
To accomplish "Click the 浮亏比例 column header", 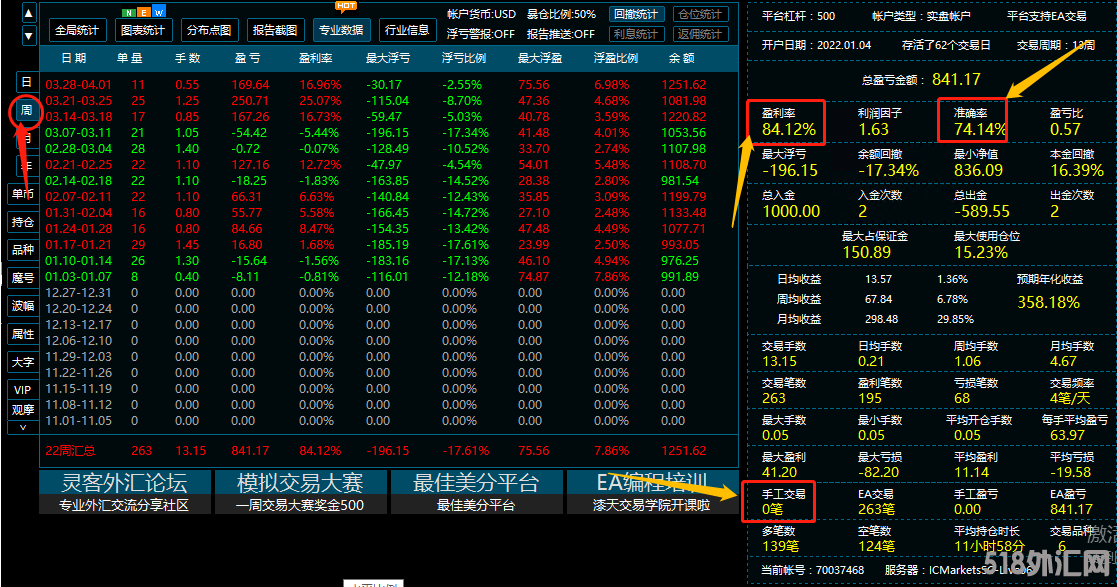I will point(464,58).
